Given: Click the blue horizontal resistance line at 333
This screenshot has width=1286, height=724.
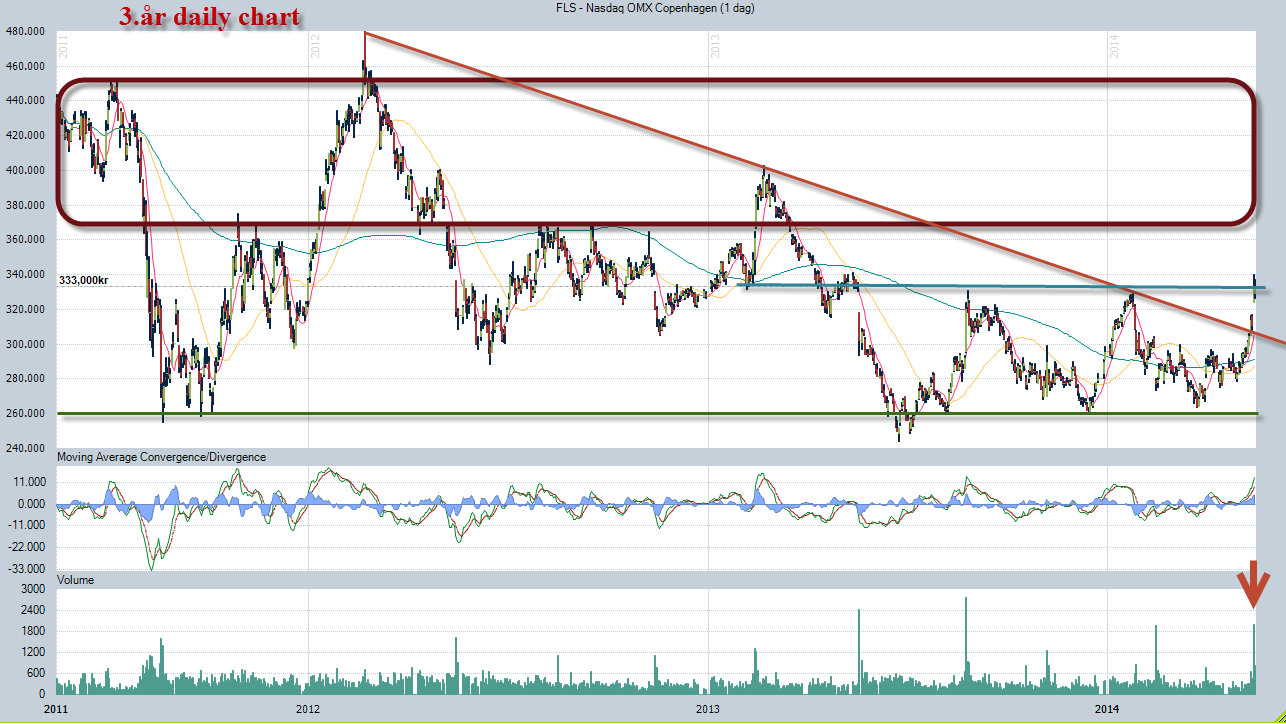Looking at the screenshot, I should coord(1000,287).
